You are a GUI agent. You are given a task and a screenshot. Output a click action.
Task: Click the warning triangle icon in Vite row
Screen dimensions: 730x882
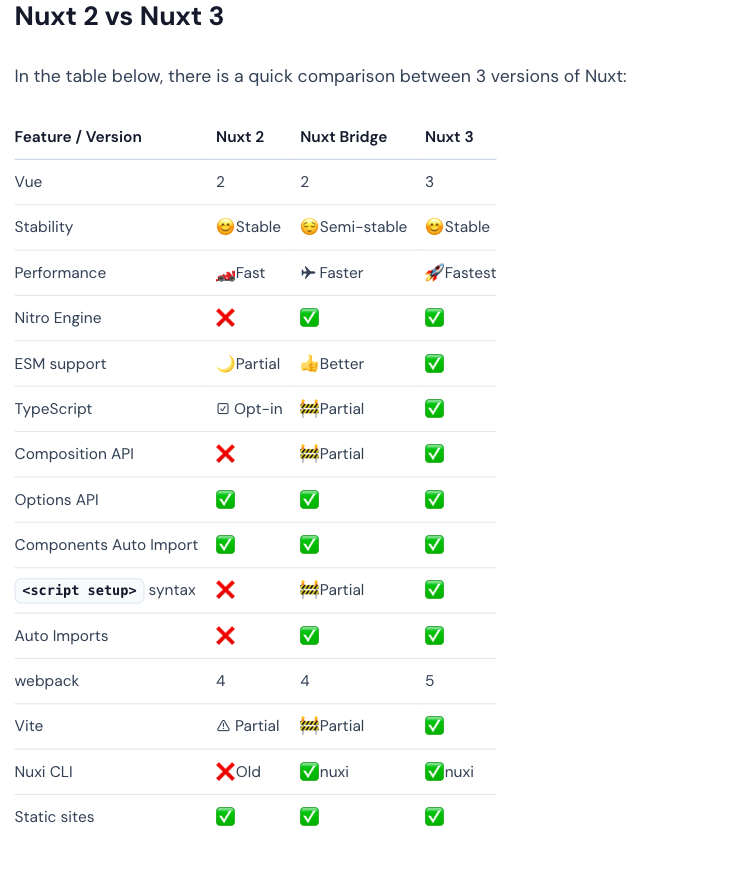[x=223, y=726]
